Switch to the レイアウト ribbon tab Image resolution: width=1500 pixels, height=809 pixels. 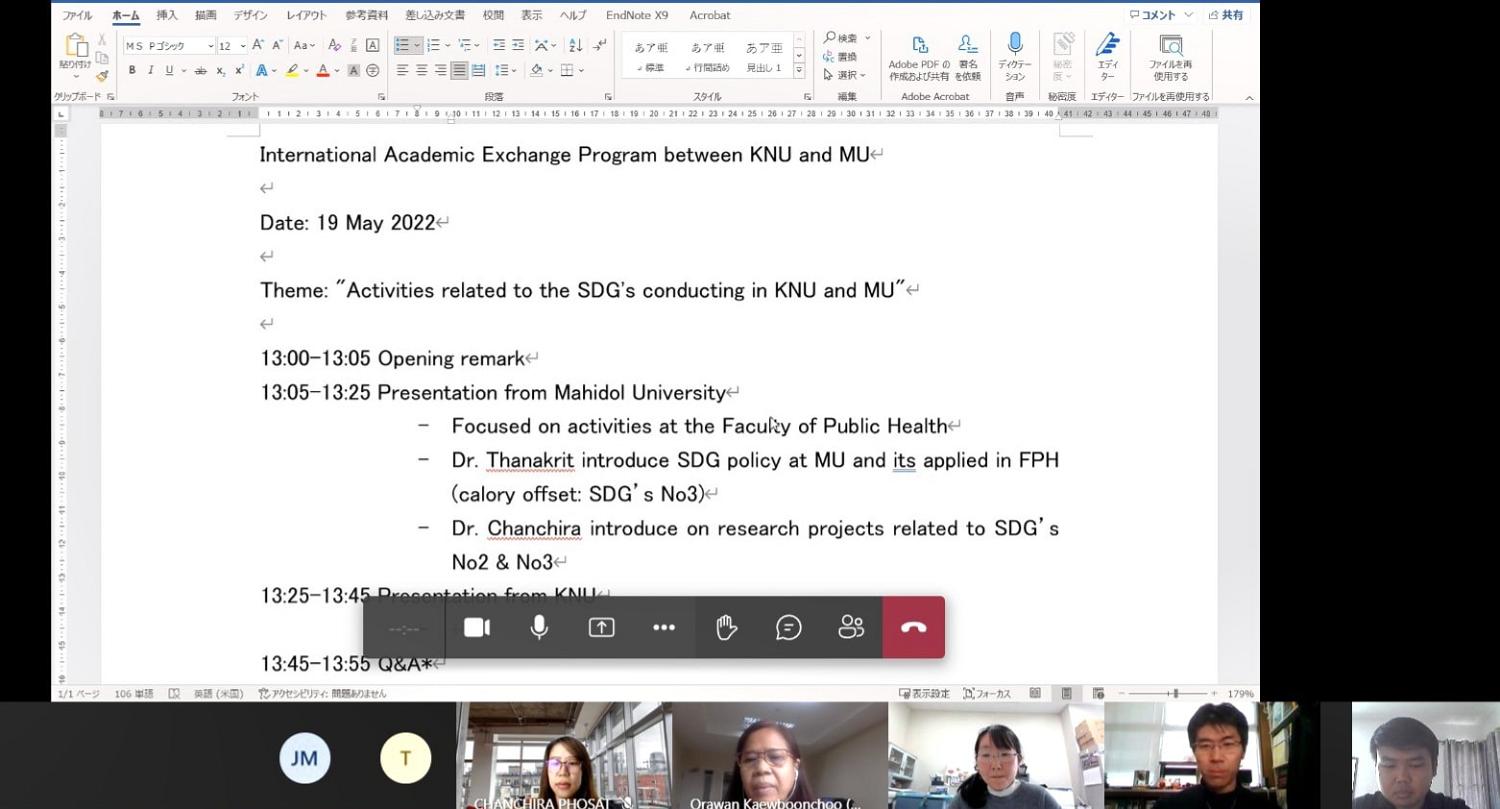pos(306,15)
